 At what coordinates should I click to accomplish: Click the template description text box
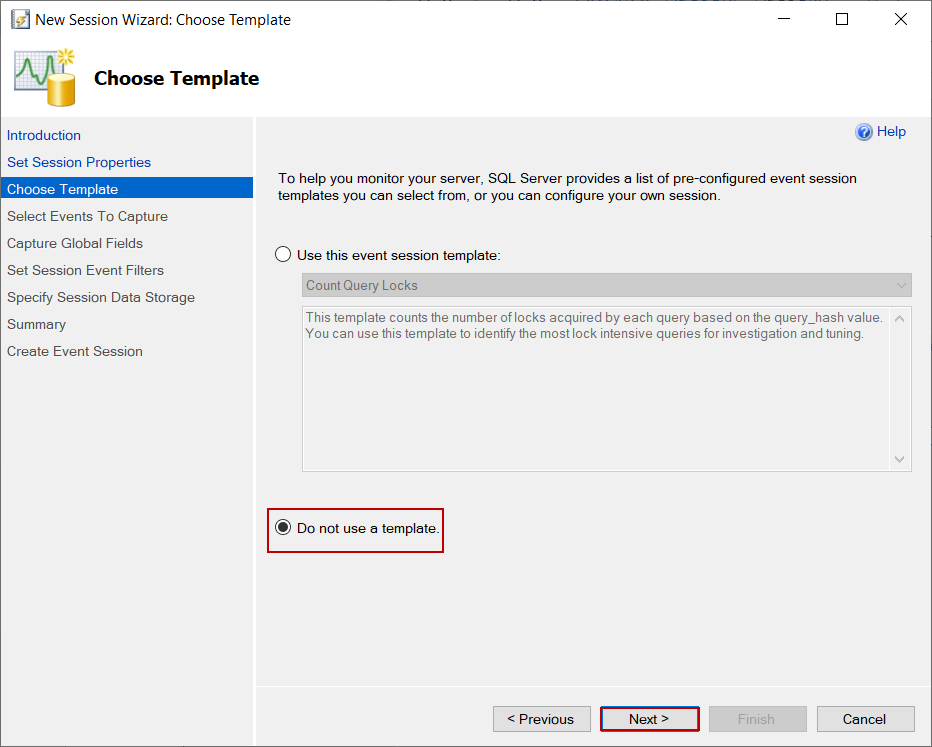[x=595, y=388]
